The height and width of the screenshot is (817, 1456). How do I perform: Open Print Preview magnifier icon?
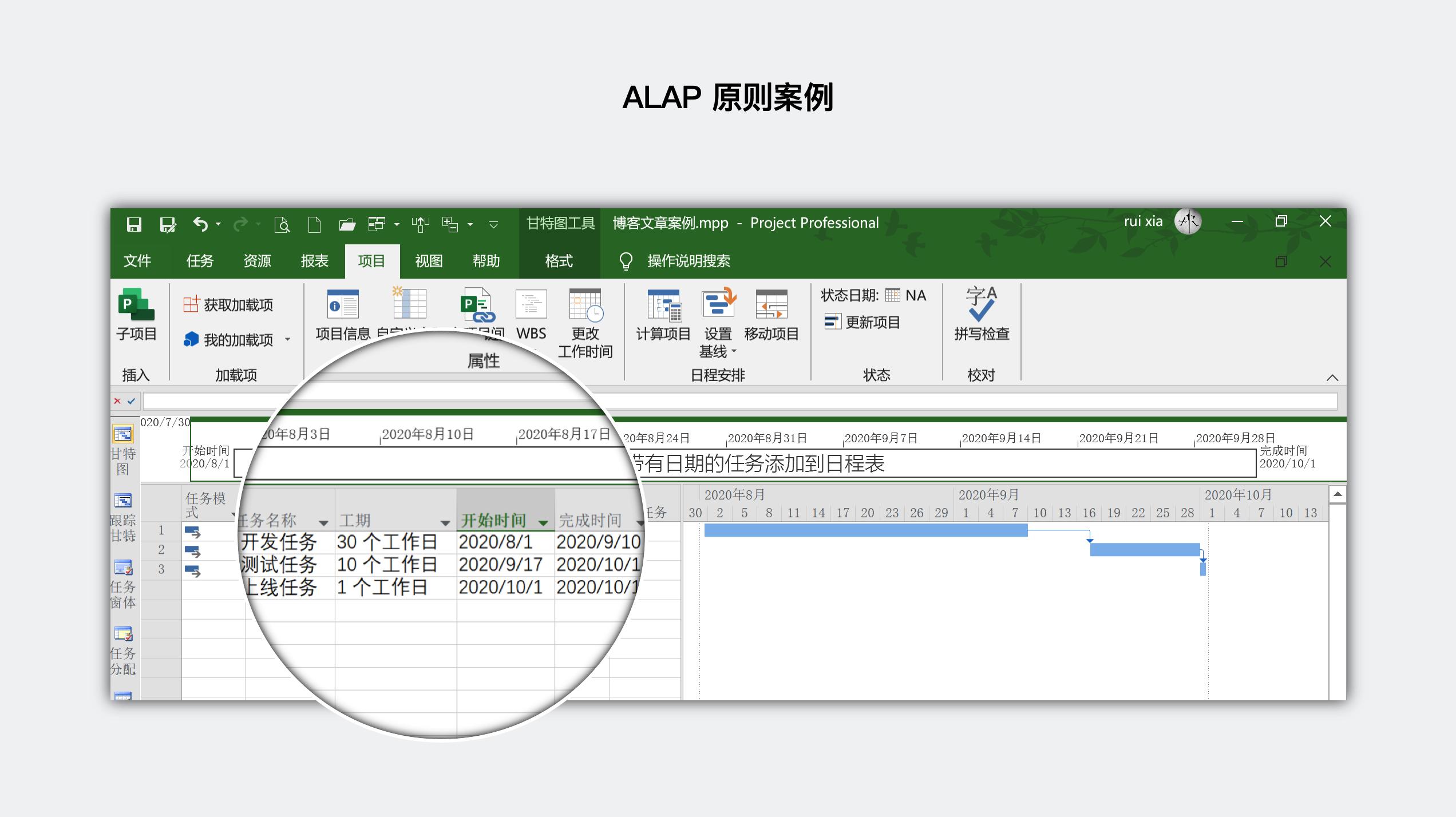click(282, 224)
